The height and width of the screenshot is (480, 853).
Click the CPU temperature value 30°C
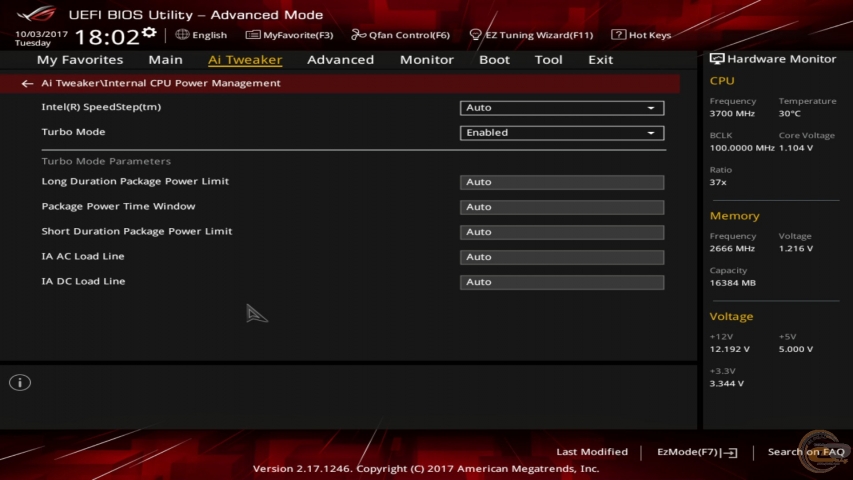tap(789, 114)
